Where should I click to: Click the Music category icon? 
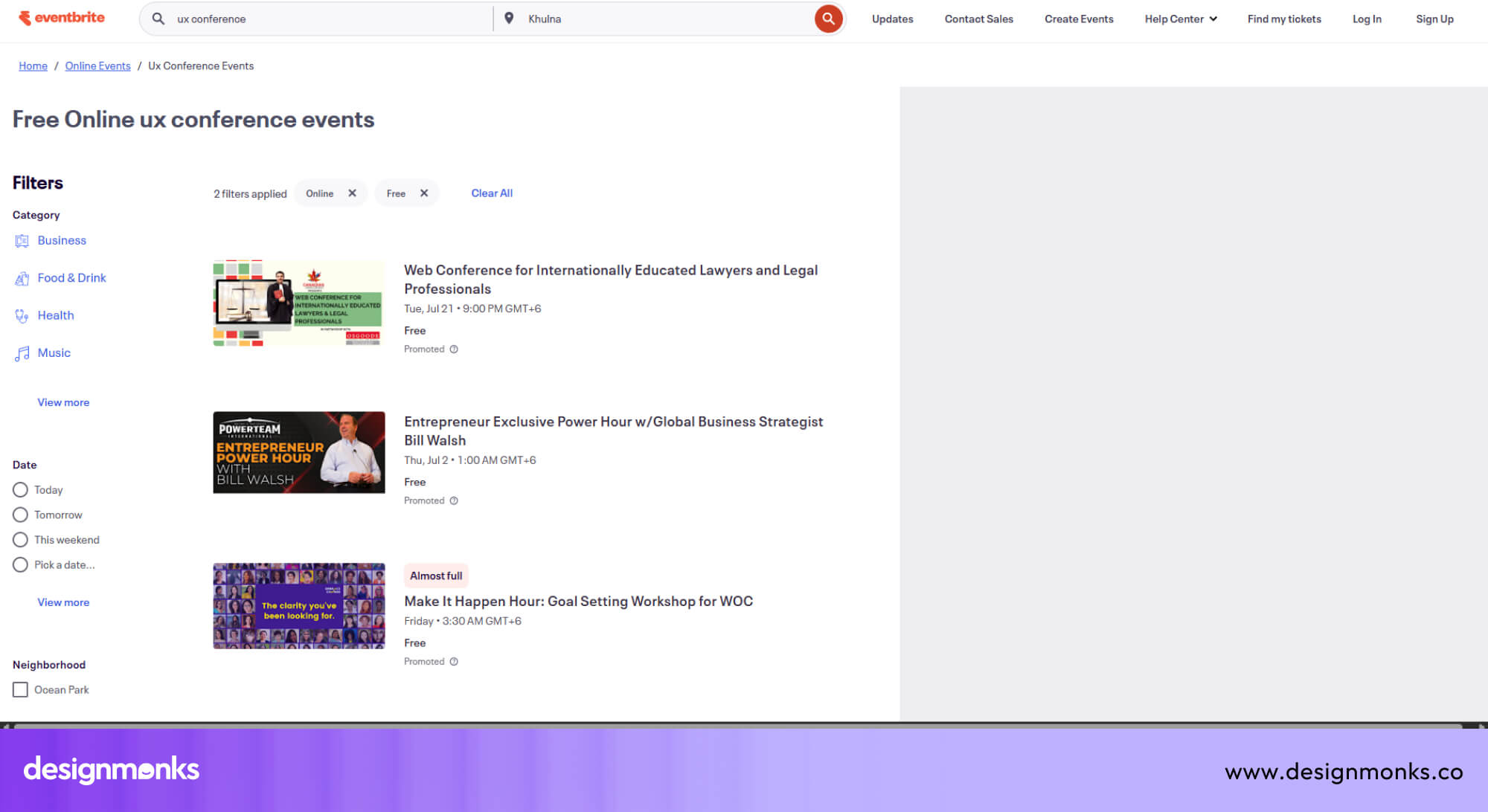[22, 353]
